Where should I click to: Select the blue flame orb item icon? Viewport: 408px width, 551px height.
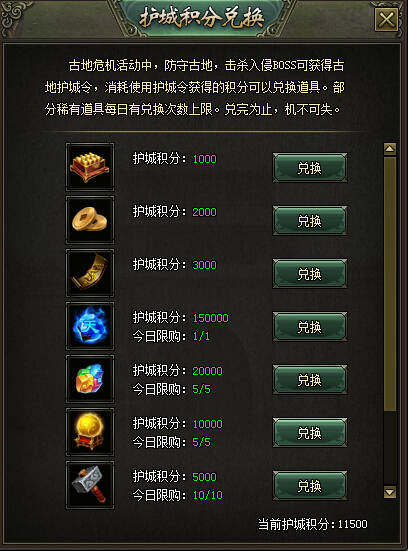[90, 326]
